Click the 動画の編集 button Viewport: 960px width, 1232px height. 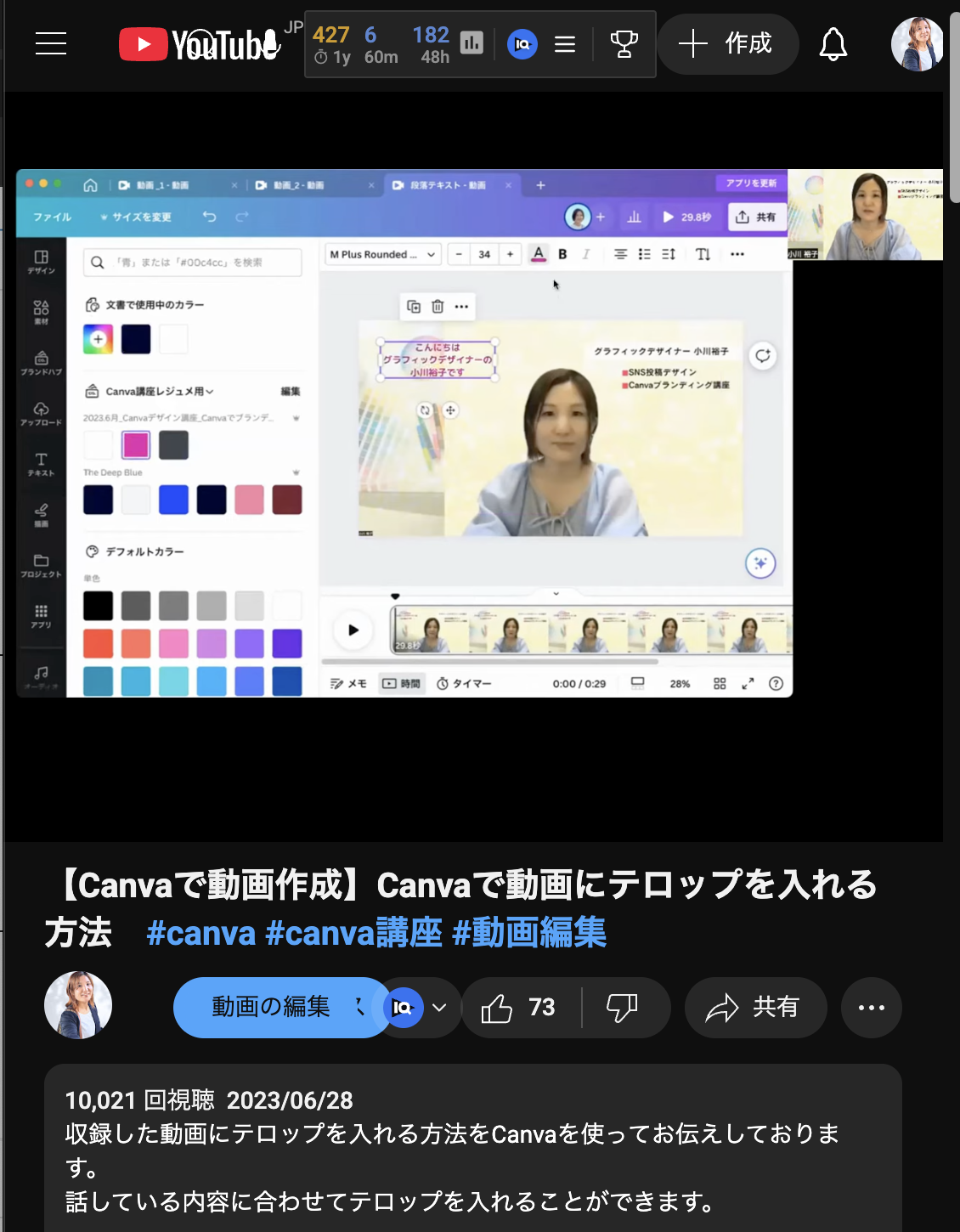tap(271, 1007)
